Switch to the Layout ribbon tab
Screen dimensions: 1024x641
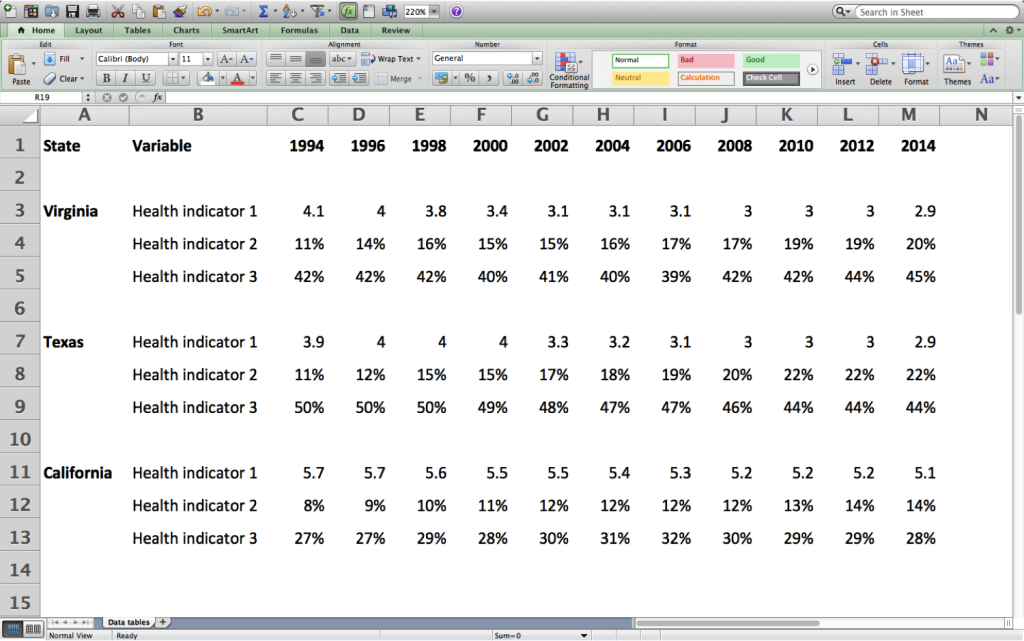click(88, 30)
